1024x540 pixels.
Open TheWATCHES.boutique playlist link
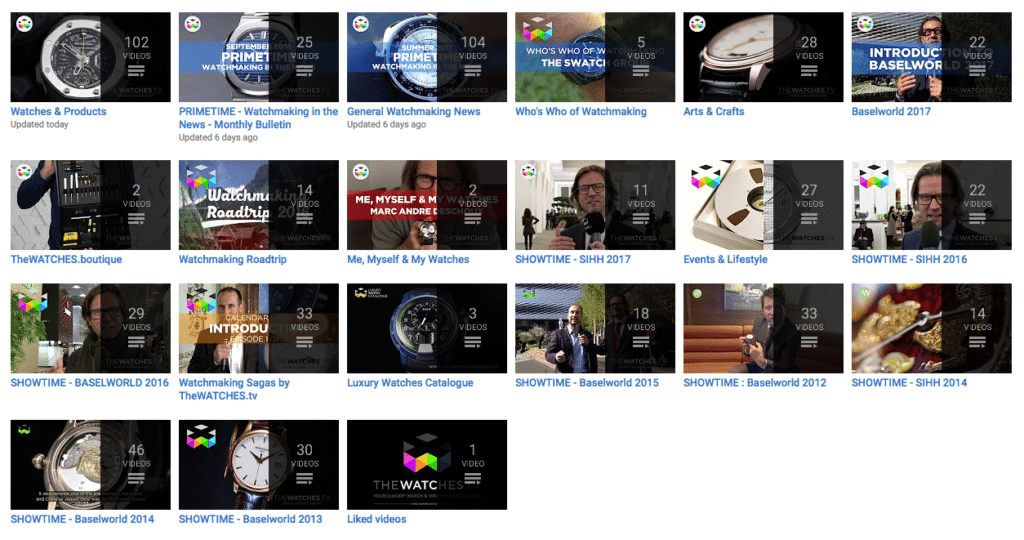point(66,259)
